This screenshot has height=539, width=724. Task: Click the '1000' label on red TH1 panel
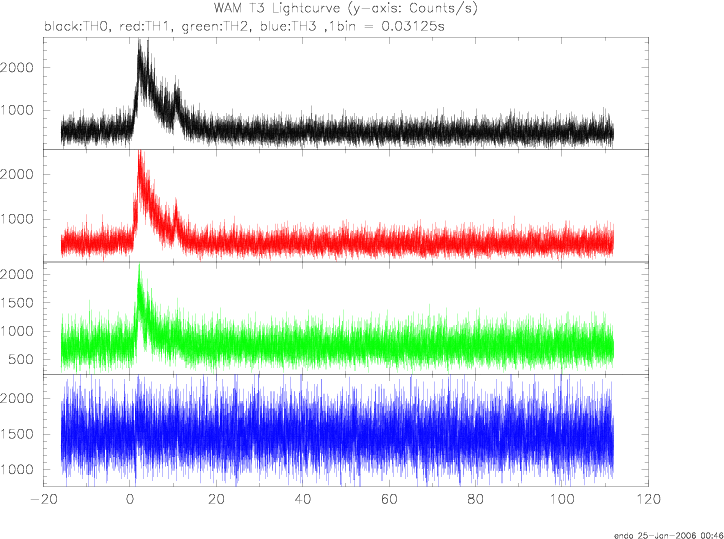click(17, 219)
